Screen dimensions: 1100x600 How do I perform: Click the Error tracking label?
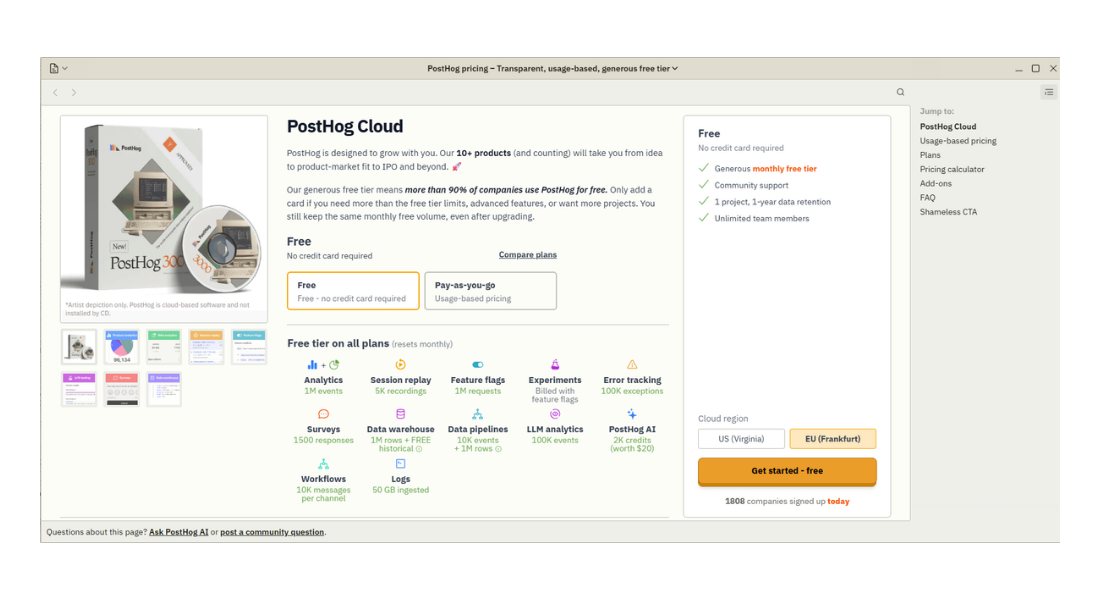(x=632, y=380)
